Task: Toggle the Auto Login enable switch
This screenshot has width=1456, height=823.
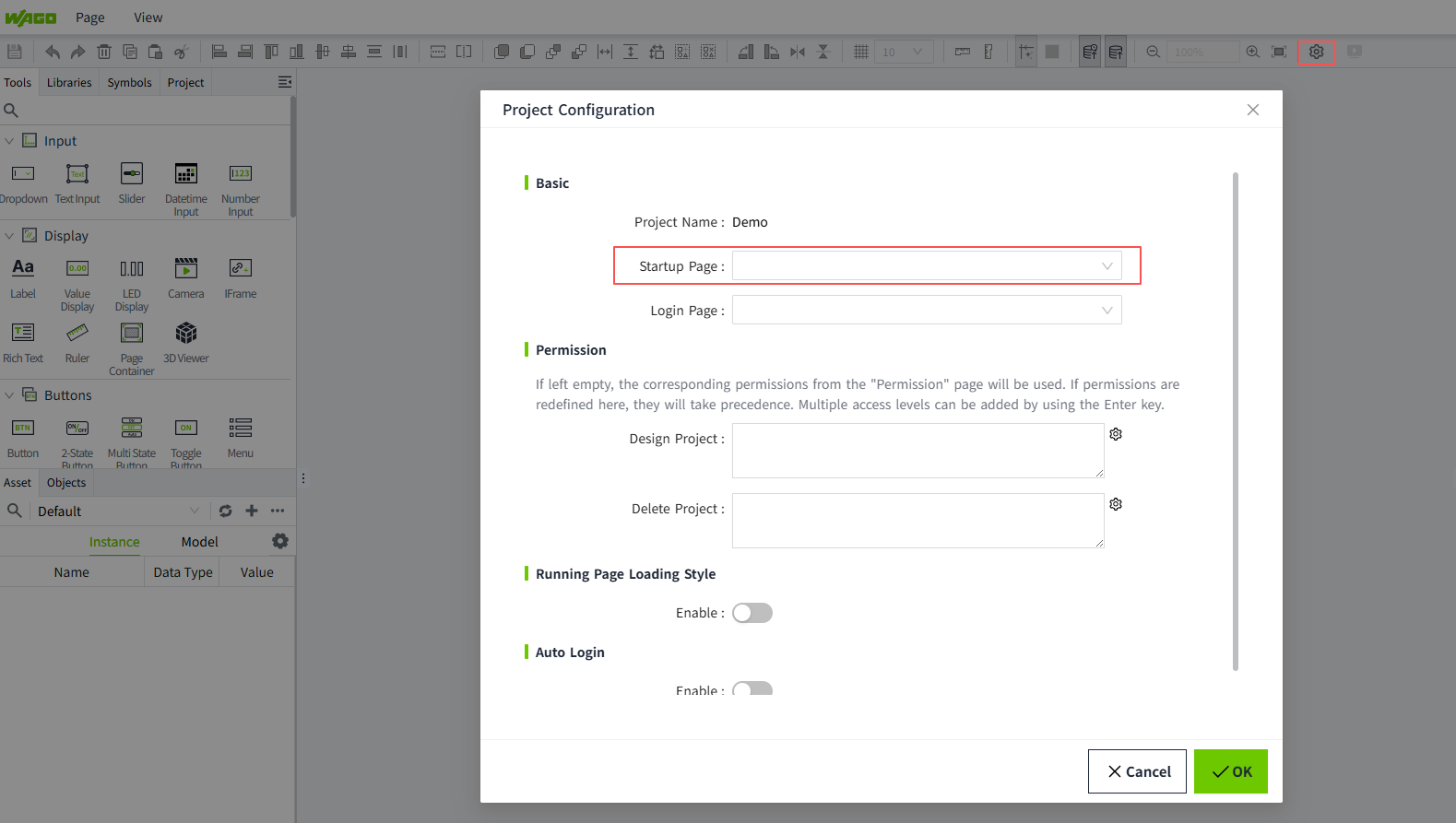Action: pos(752,688)
